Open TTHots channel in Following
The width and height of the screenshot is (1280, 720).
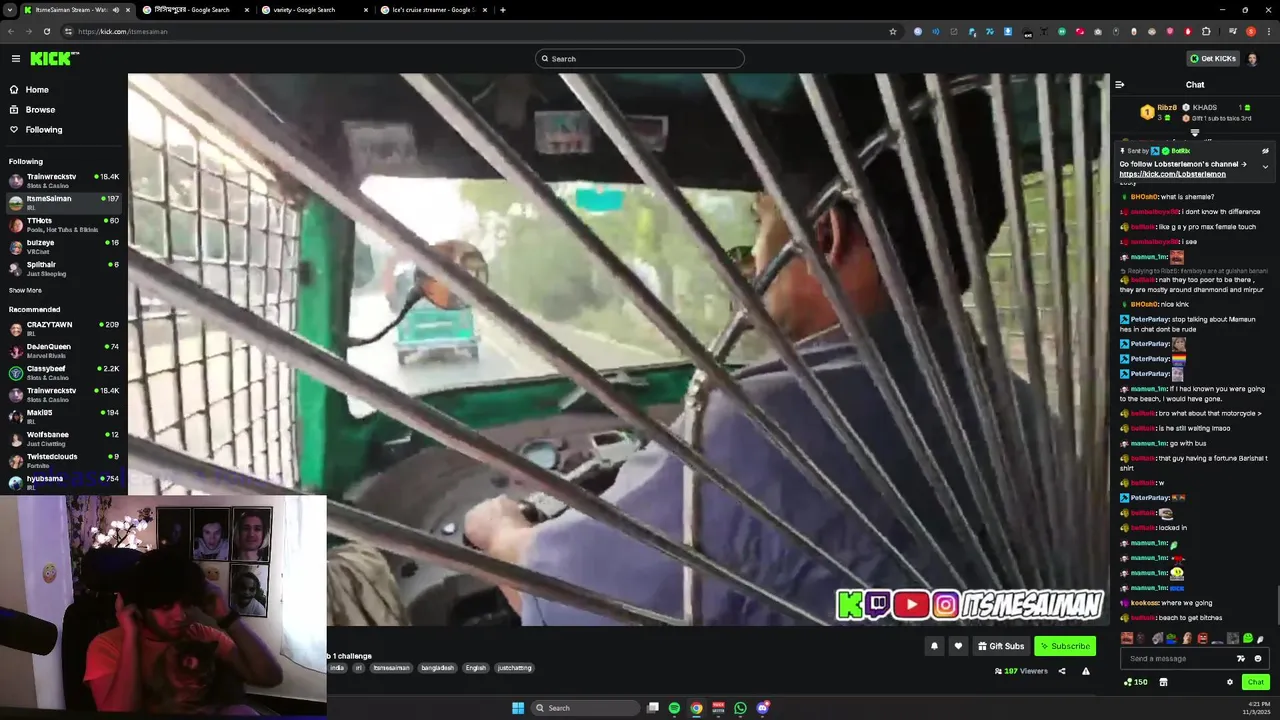click(64, 225)
